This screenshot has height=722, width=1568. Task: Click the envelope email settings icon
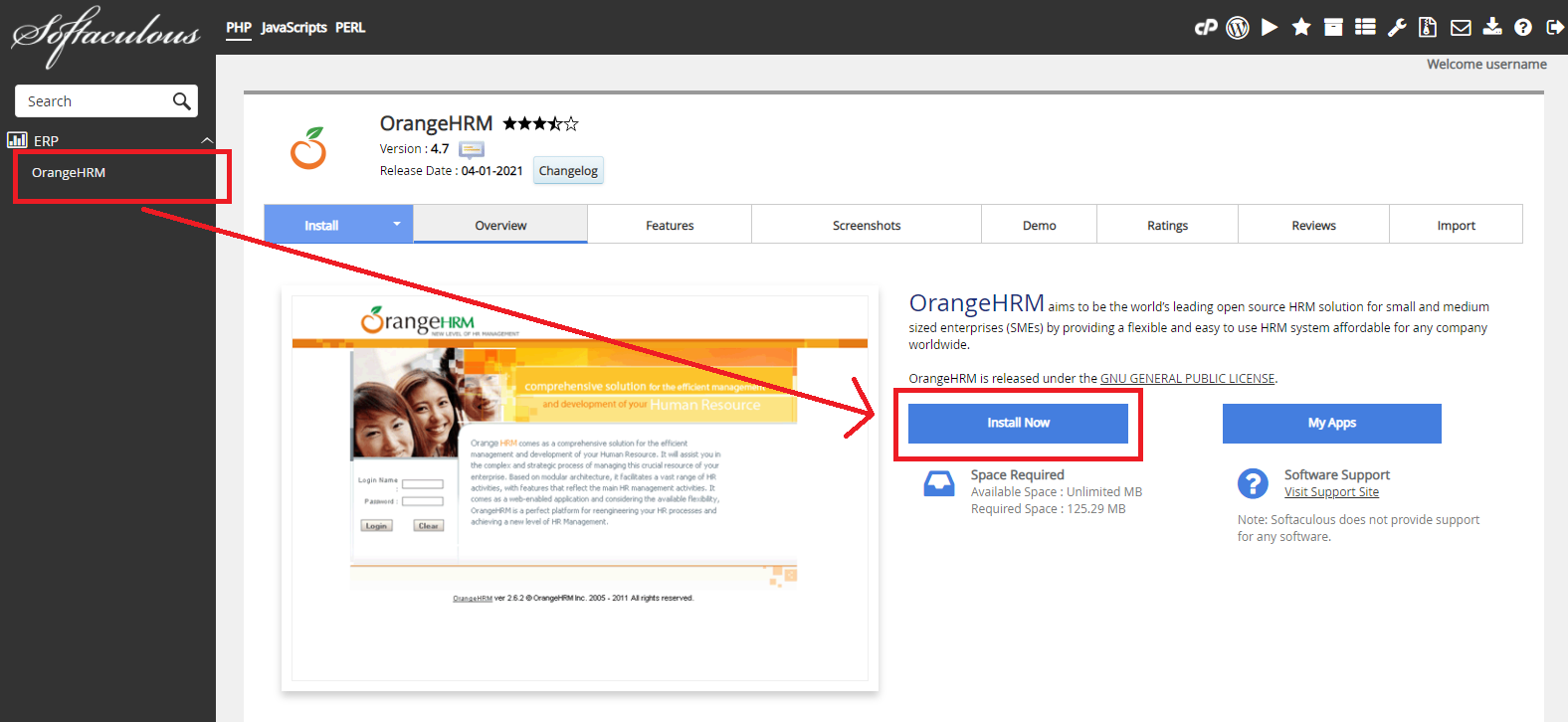pos(1461,28)
